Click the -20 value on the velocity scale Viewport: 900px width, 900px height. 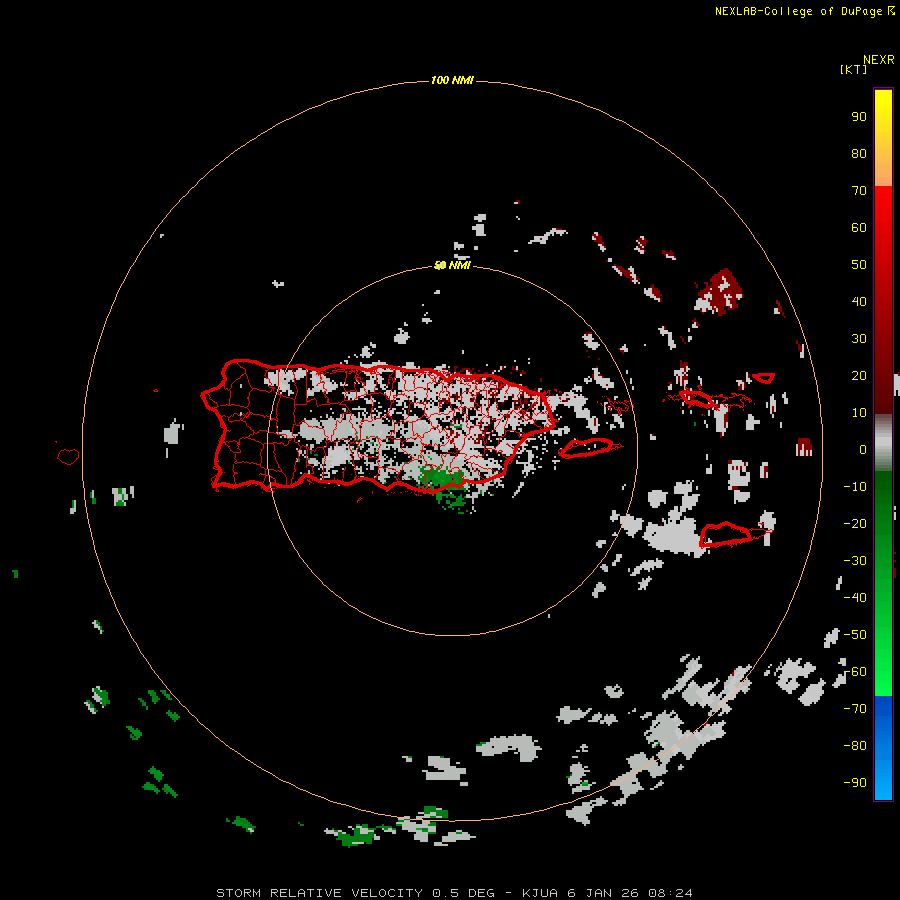point(855,524)
